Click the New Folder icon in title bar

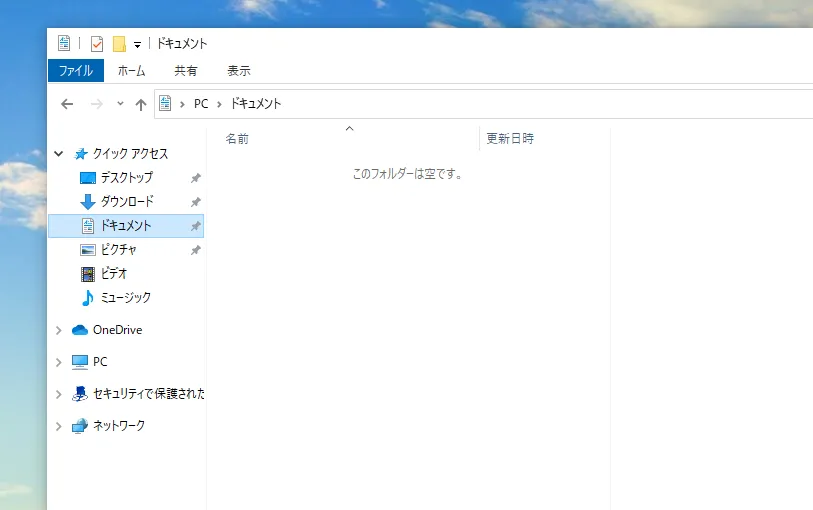tap(119, 43)
